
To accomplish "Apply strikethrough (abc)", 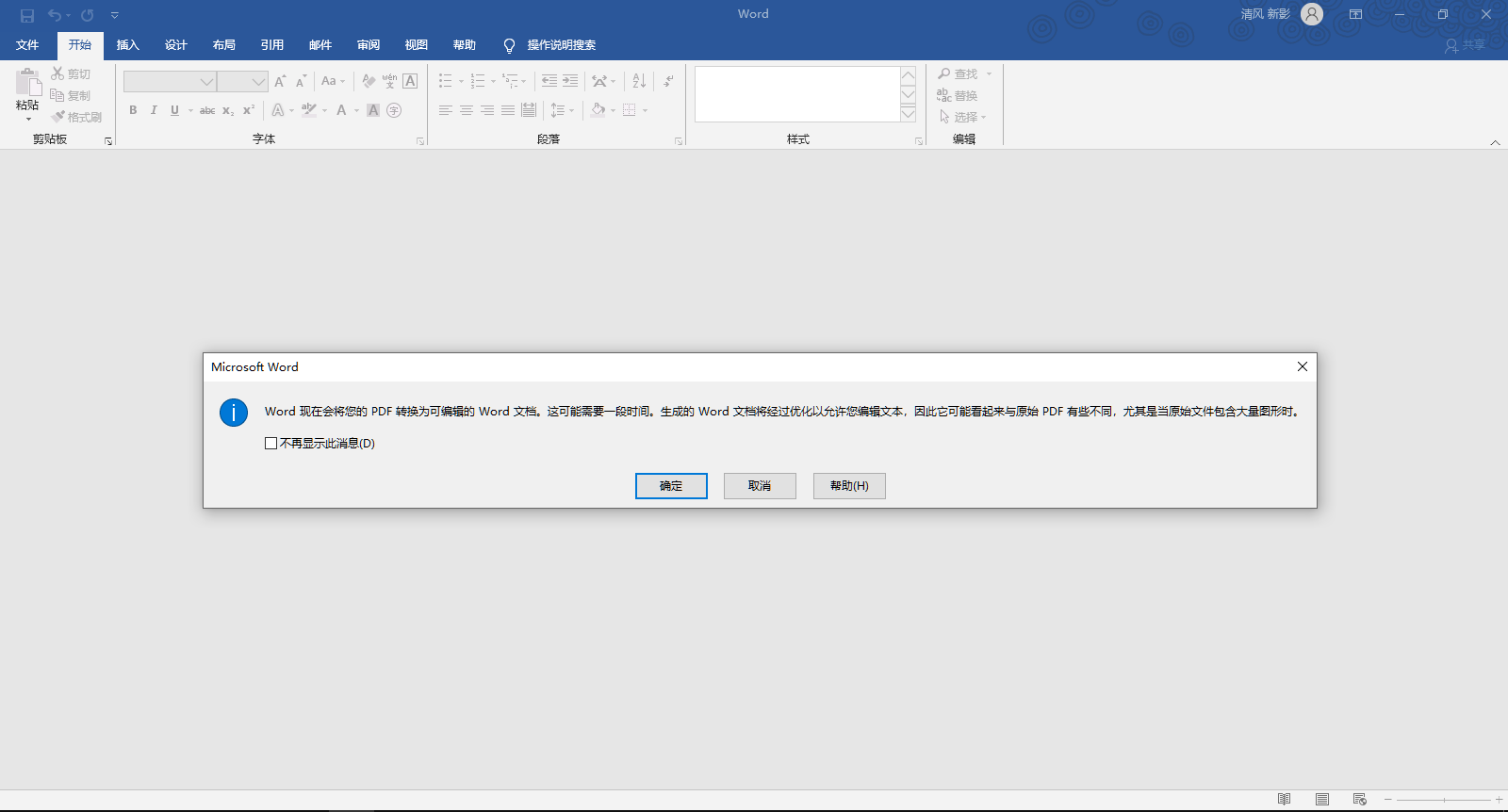I will click(x=207, y=110).
